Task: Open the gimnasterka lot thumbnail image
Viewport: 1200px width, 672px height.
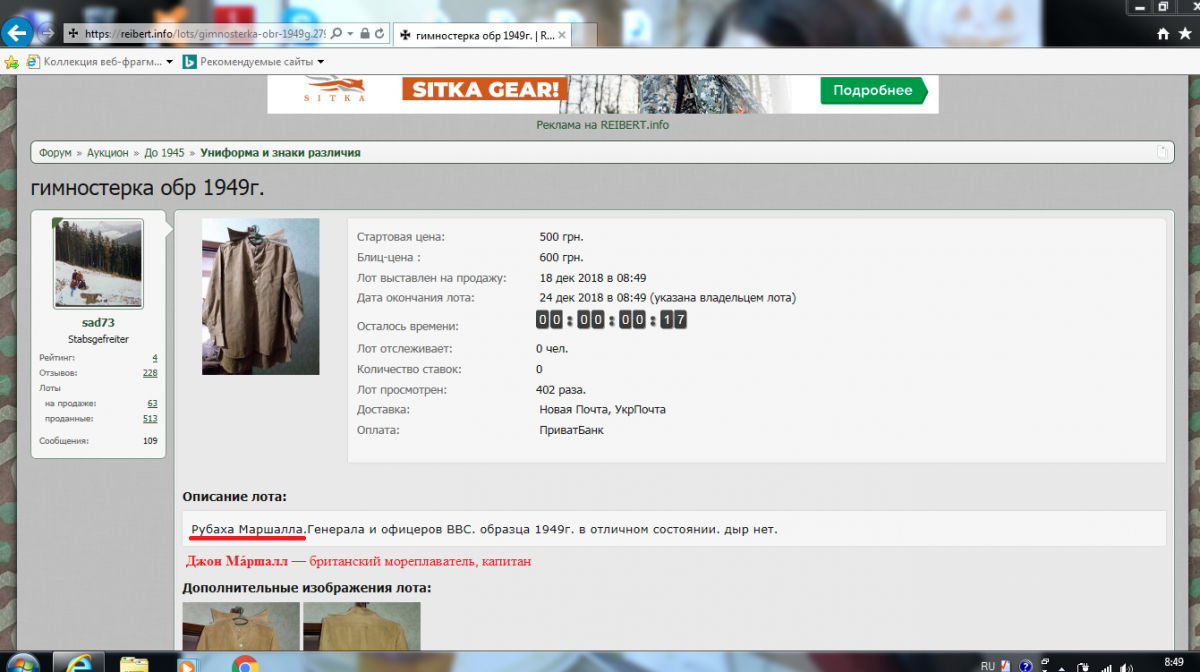Action: coord(260,296)
